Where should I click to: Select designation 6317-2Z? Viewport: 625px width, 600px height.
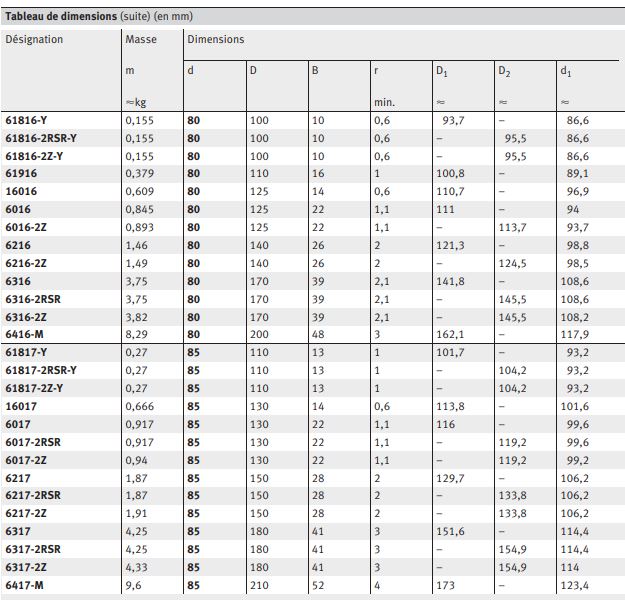click(26, 567)
